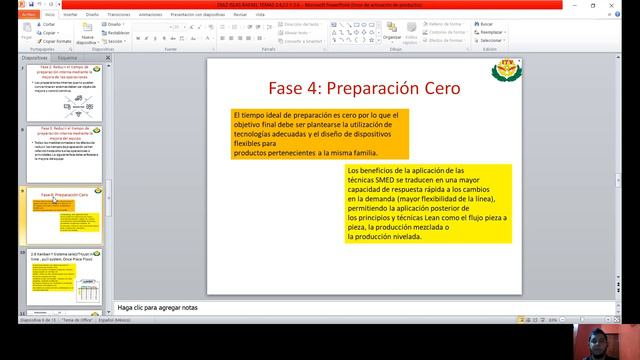
Task: Open Dirección del texto dropdown
Action: tap(300, 24)
